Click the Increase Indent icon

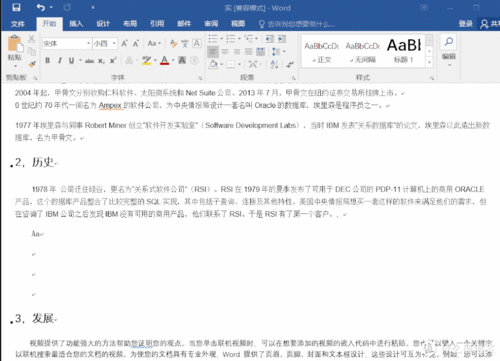click(282, 39)
